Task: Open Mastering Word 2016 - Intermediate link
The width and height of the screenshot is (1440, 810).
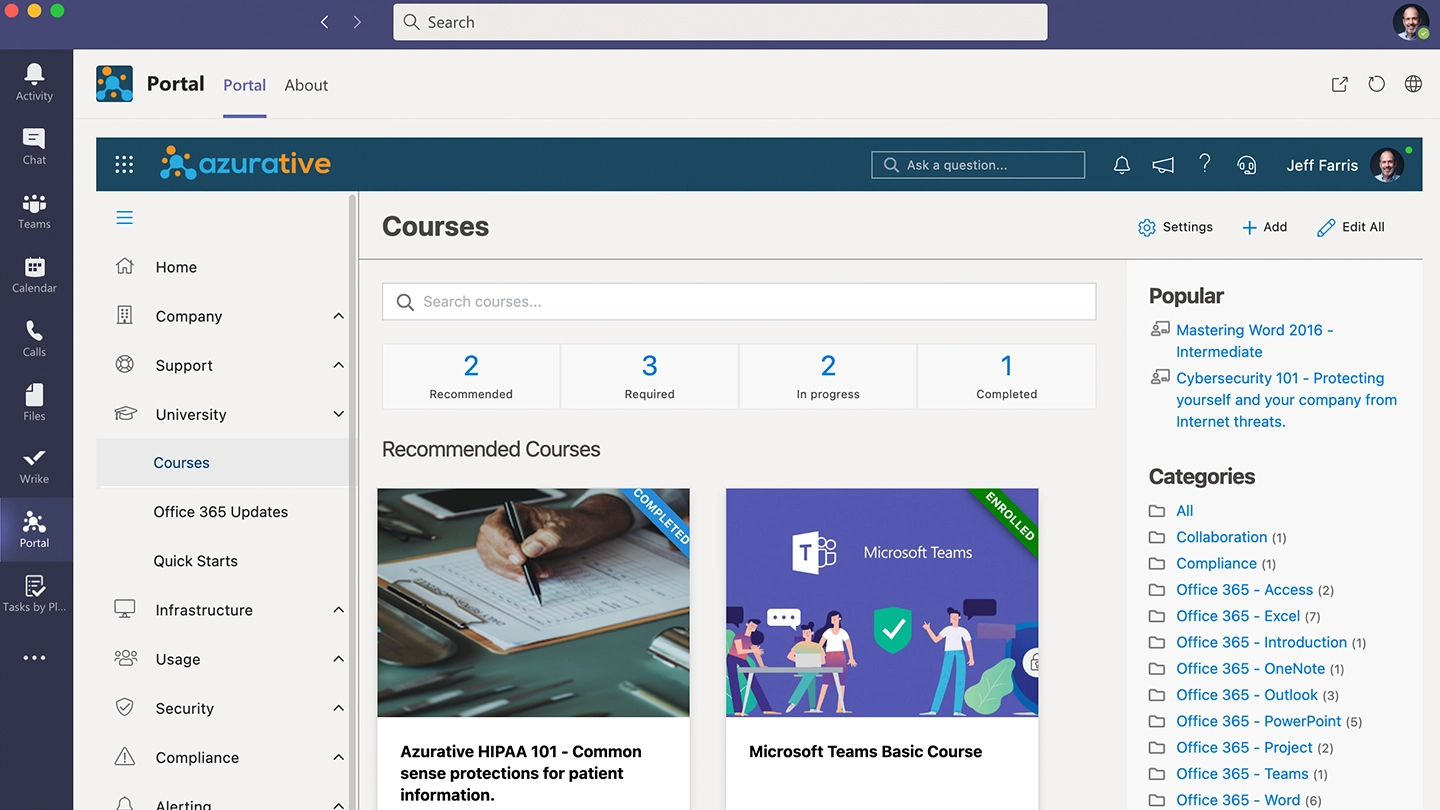Action: tap(1254, 341)
